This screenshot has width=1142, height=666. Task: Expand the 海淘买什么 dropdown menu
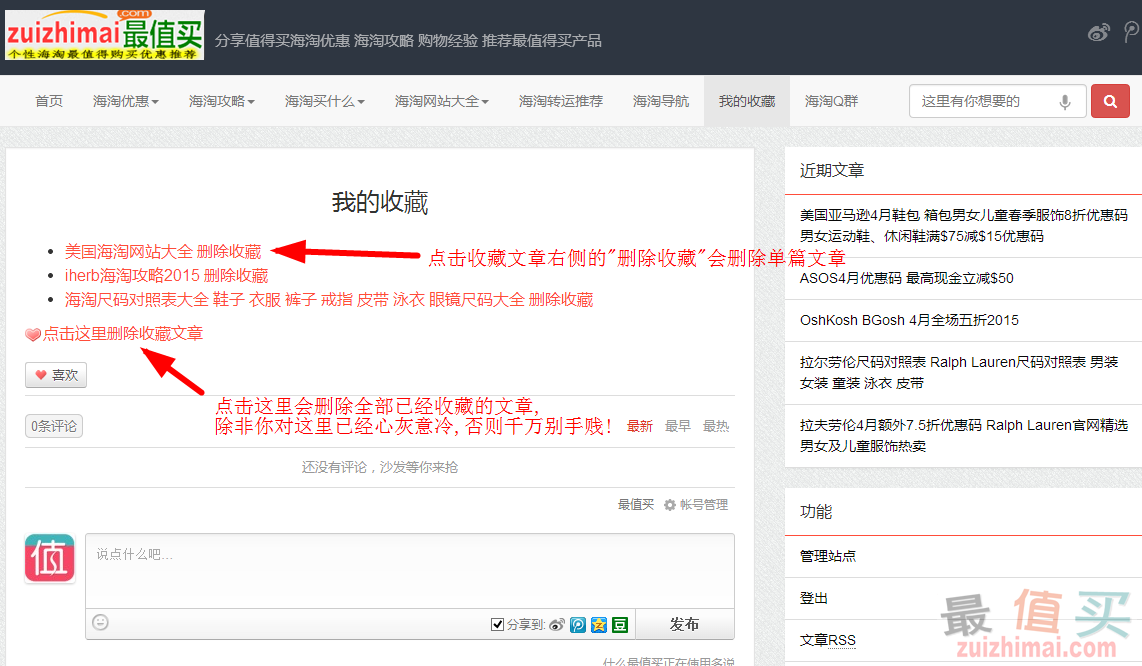coord(325,101)
